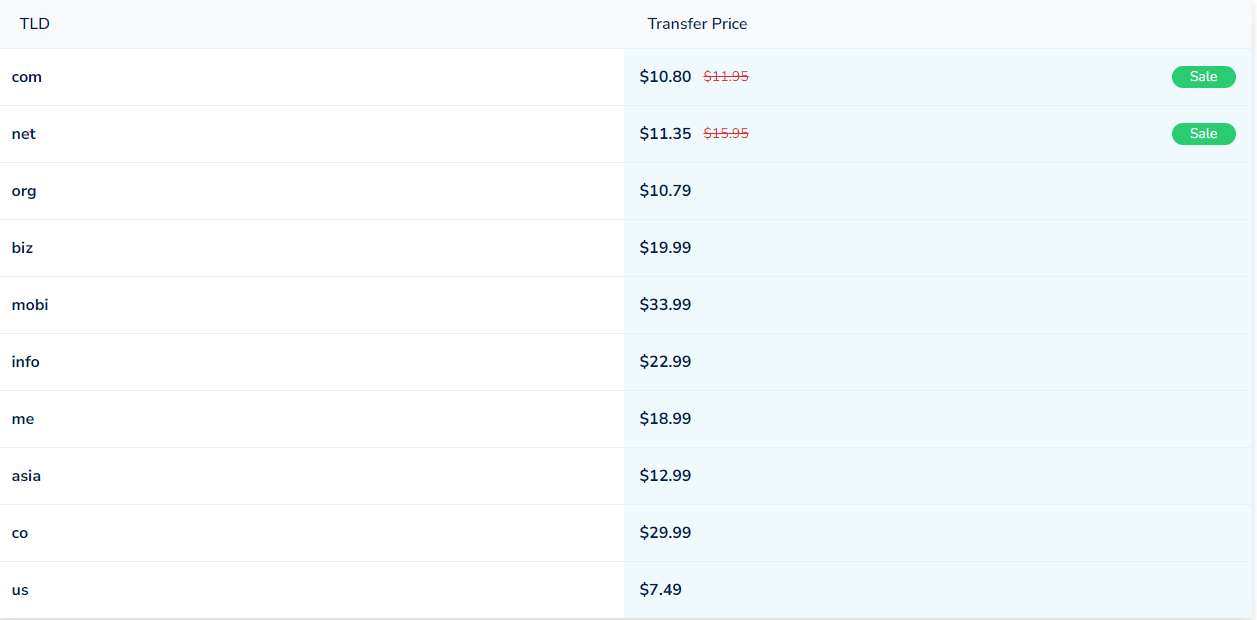Viewport: 1257px width, 620px height.
Task: Select the me TLD row label
Action: tap(23, 419)
